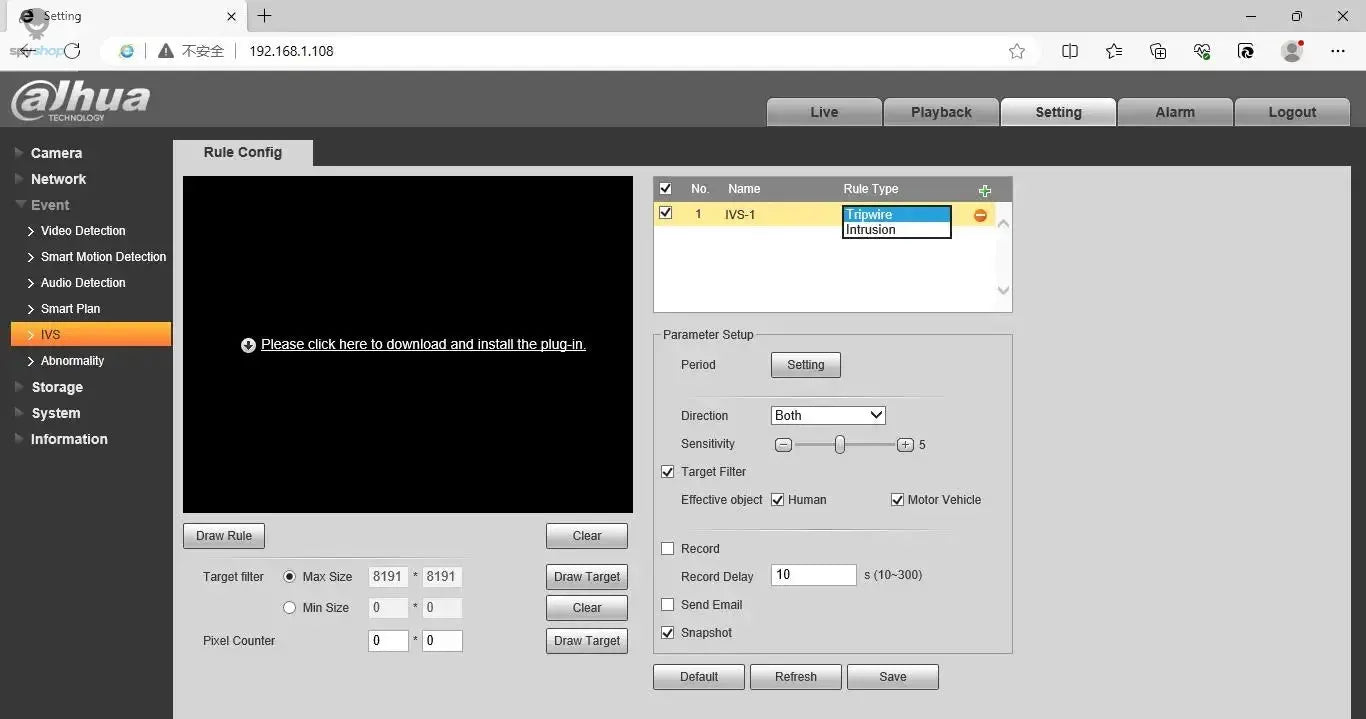Select the Min Size radio button
This screenshot has width=1366, height=719.
point(289,607)
